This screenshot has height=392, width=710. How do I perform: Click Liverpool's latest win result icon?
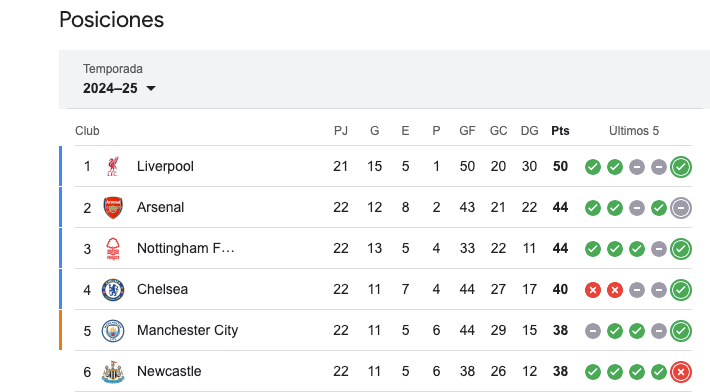click(x=681, y=167)
